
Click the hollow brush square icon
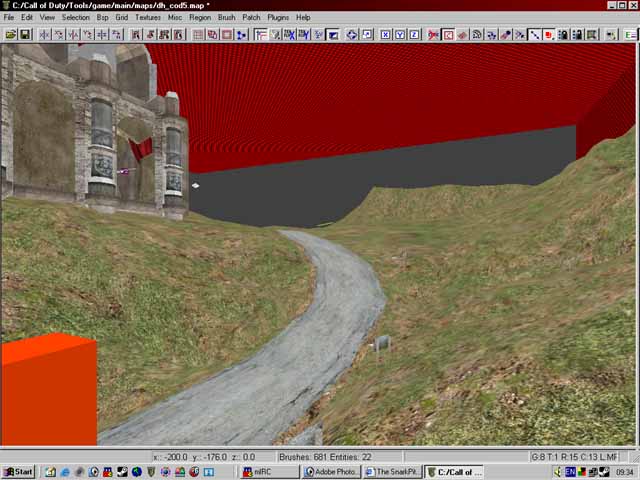click(227, 34)
